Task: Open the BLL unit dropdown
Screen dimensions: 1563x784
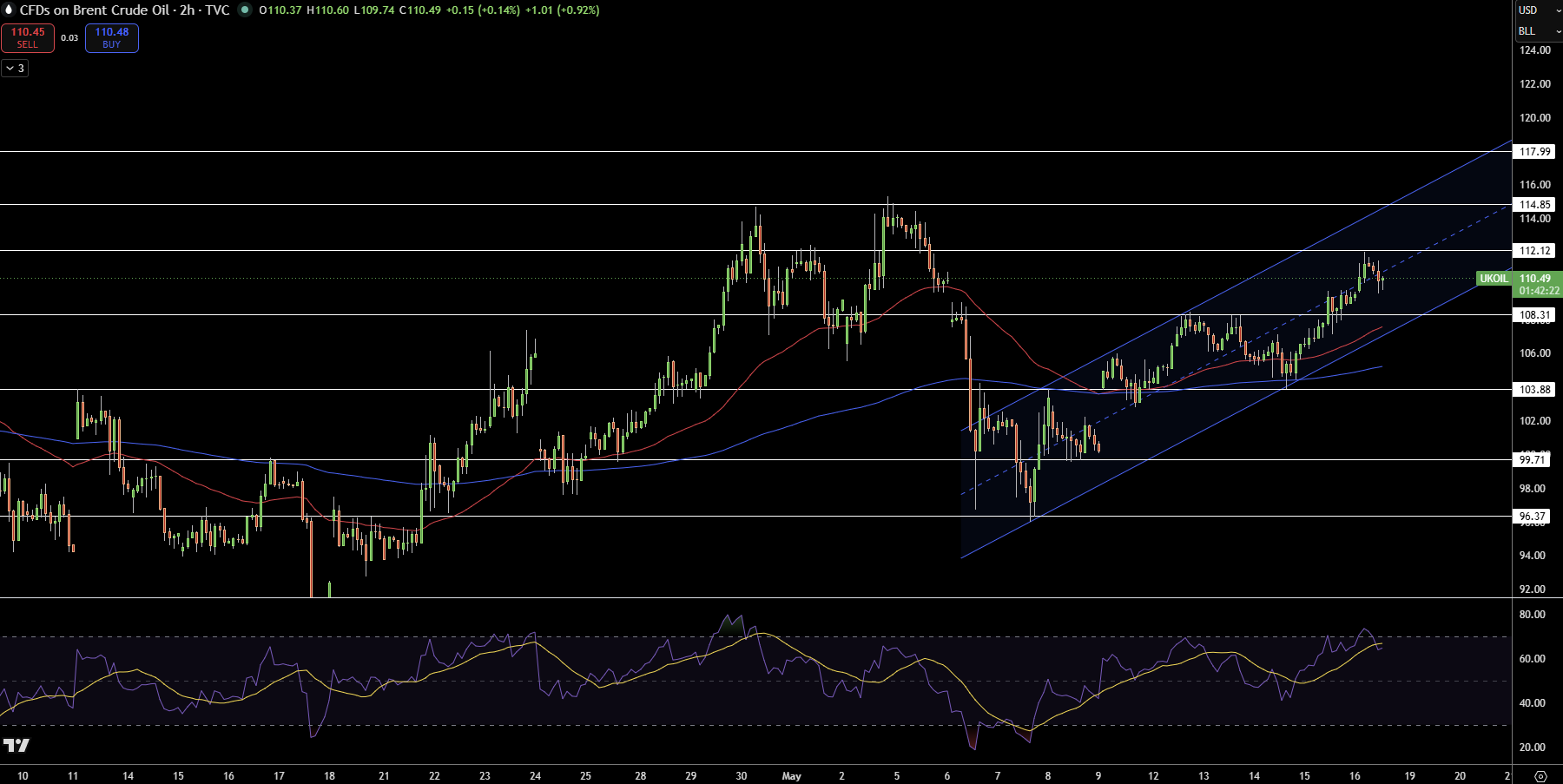Action: click(1538, 31)
